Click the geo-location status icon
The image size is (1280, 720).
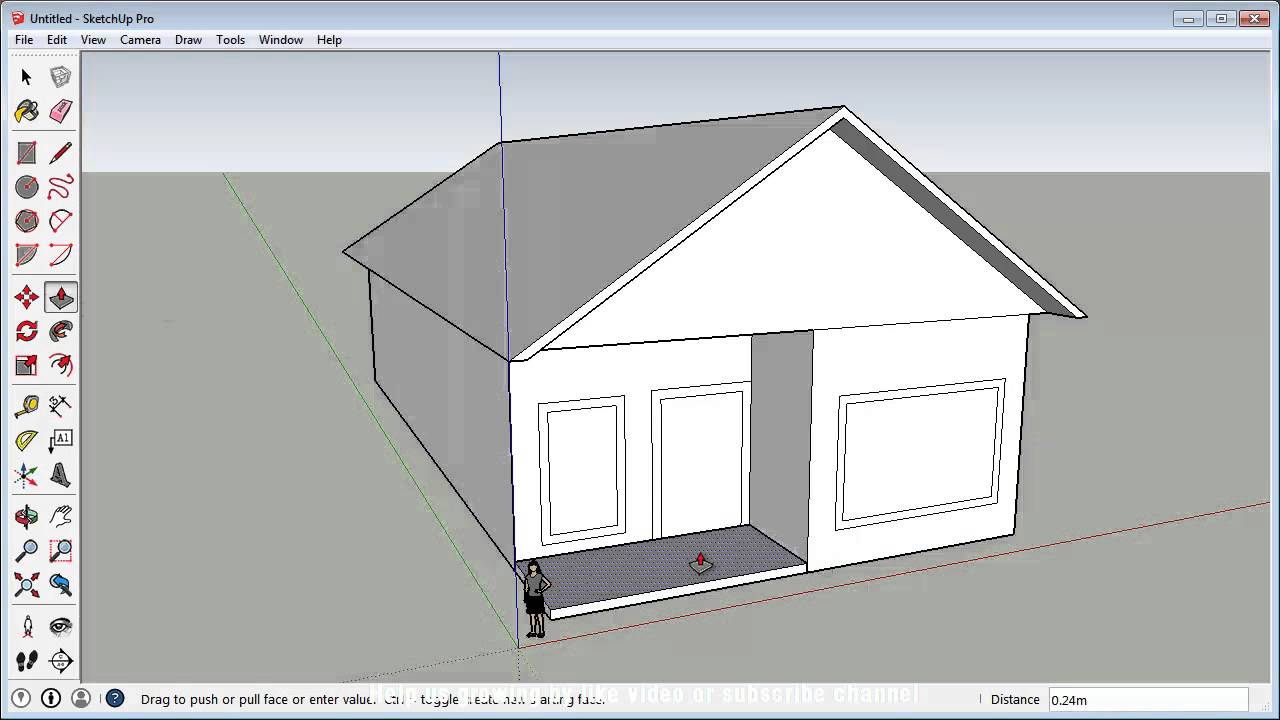21,698
